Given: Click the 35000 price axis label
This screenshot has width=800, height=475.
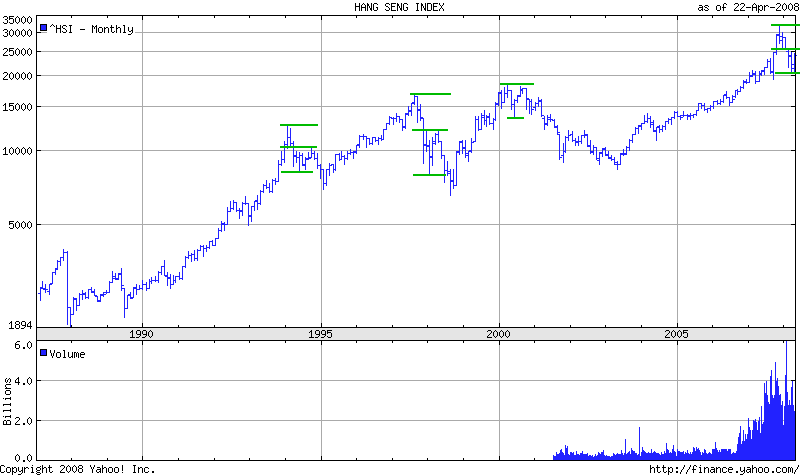Looking at the screenshot, I should (18, 20).
